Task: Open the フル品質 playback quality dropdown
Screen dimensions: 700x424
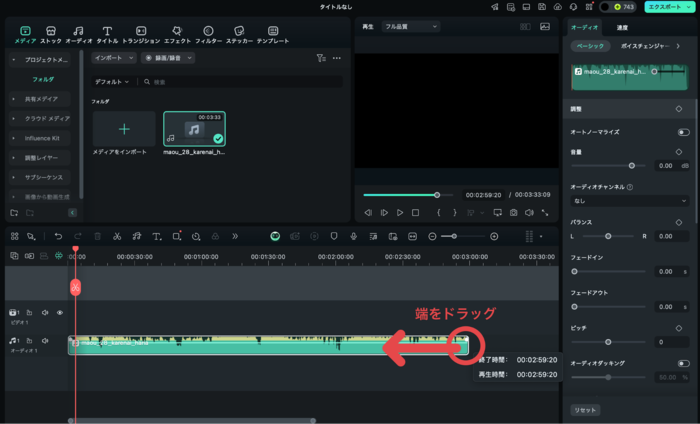Action: coord(411,27)
